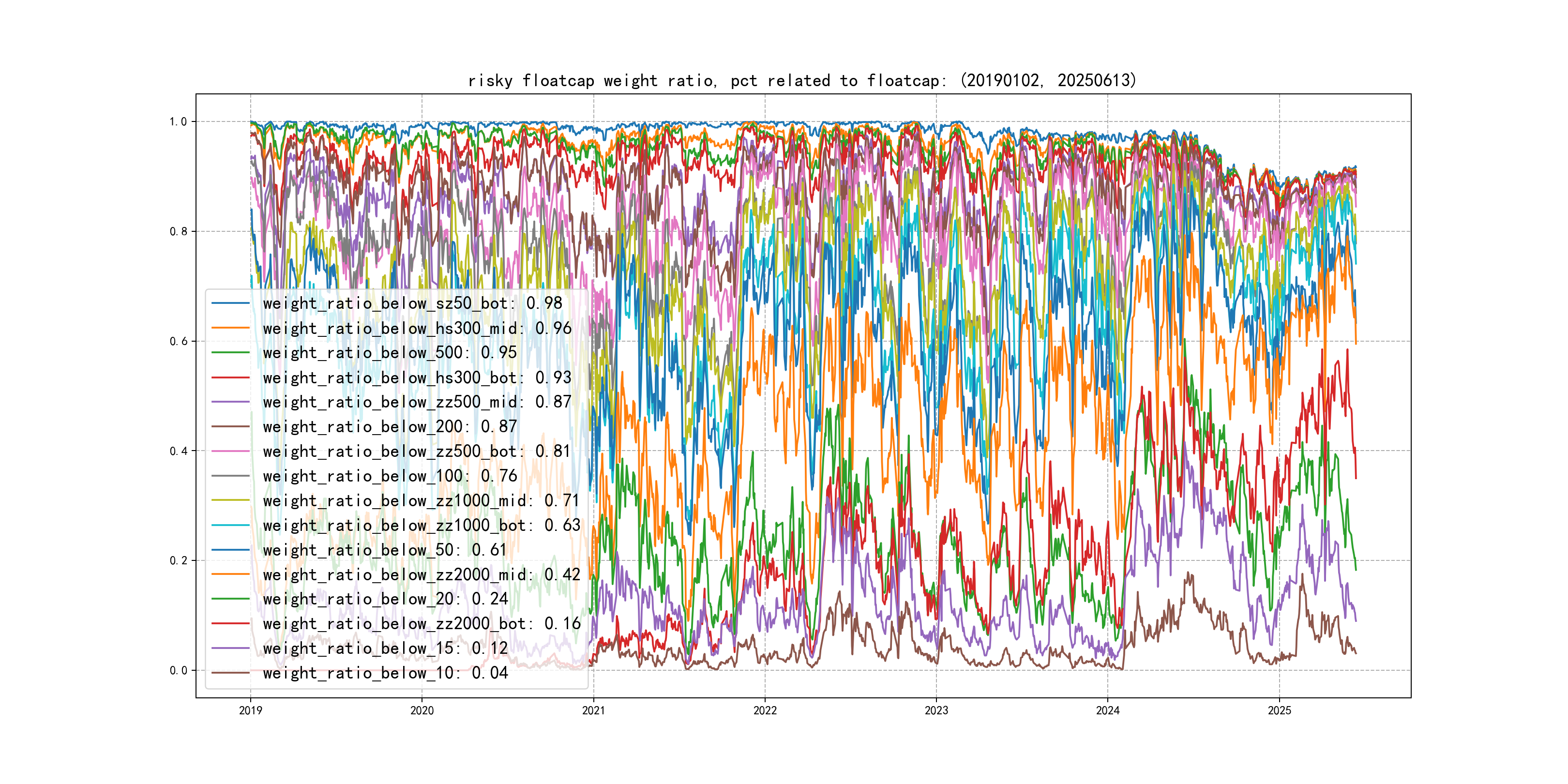Click the 2019 x-axis tick label
Image resolution: width=1568 pixels, height=784 pixels.
click(x=250, y=711)
